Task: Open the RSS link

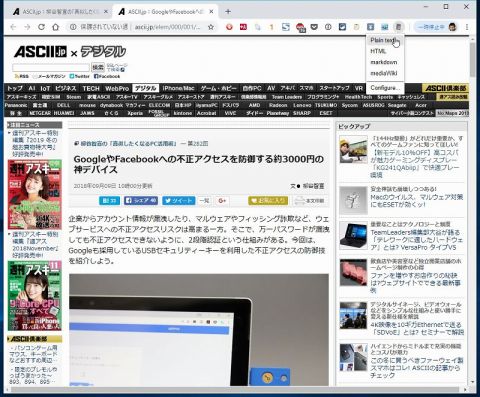Action: pos(22,76)
